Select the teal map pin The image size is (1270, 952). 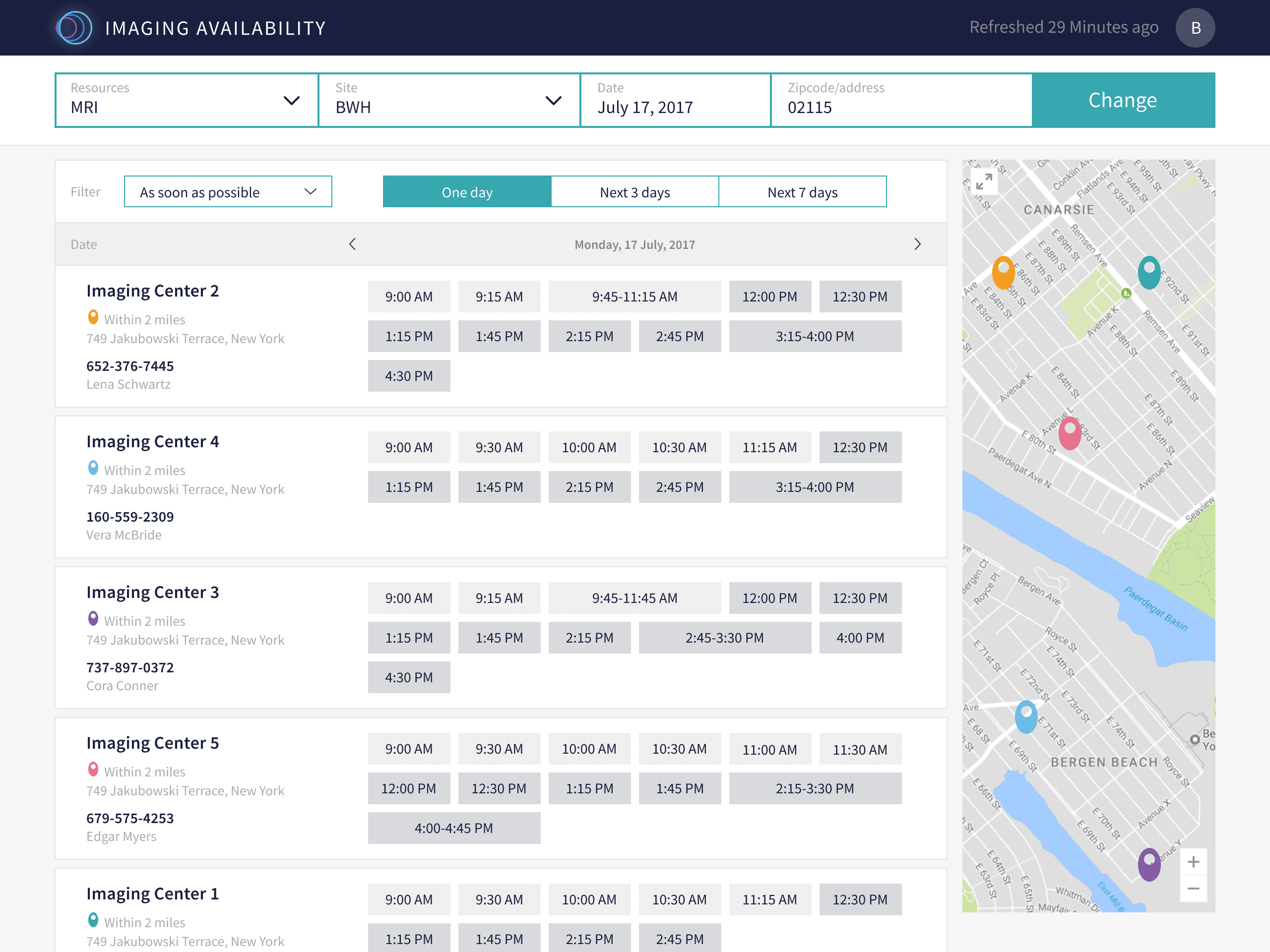pyautogui.click(x=1149, y=272)
